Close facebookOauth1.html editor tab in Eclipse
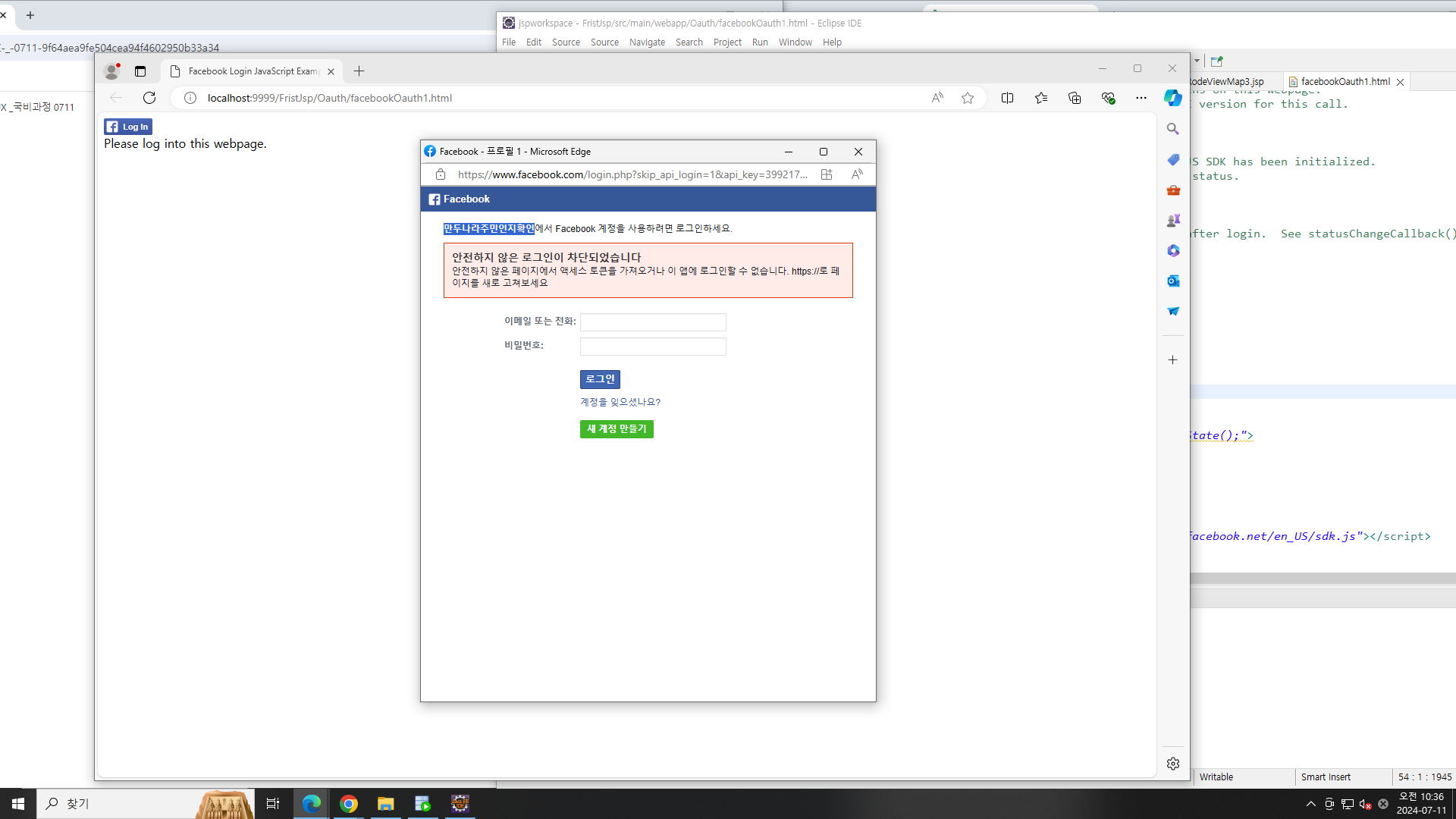 [1401, 82]
